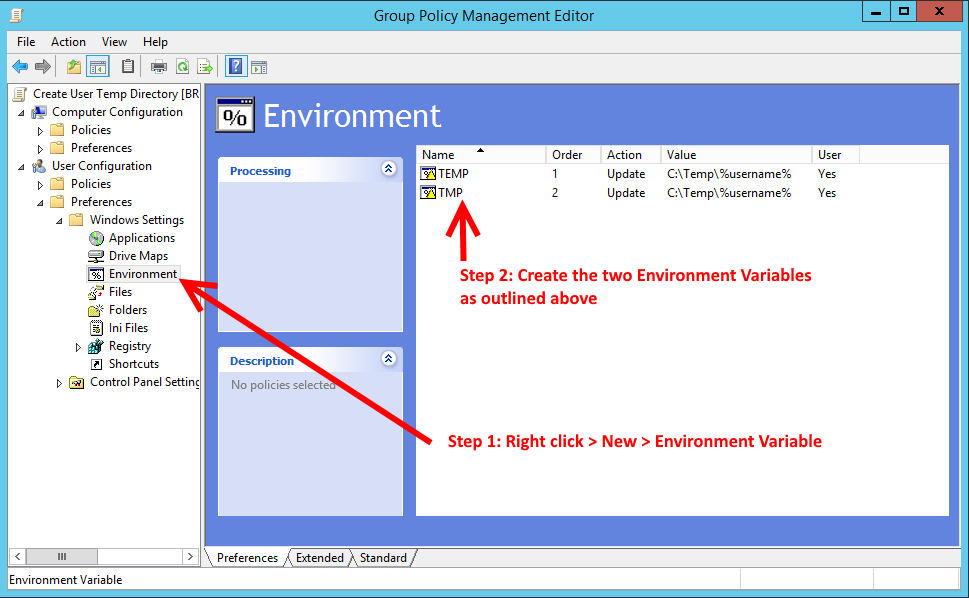The image size is (969, 598).
Task: Click the Forward arrow toolbar icon
Action: [43, 66]
